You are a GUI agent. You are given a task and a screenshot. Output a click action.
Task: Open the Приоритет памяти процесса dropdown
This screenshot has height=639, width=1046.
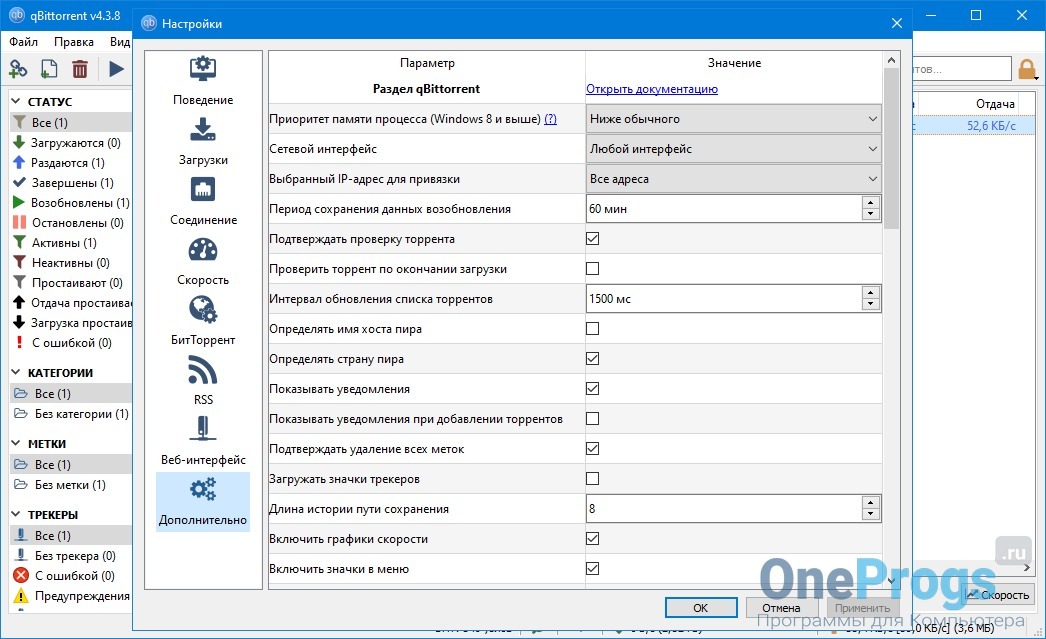pos(734,119)
